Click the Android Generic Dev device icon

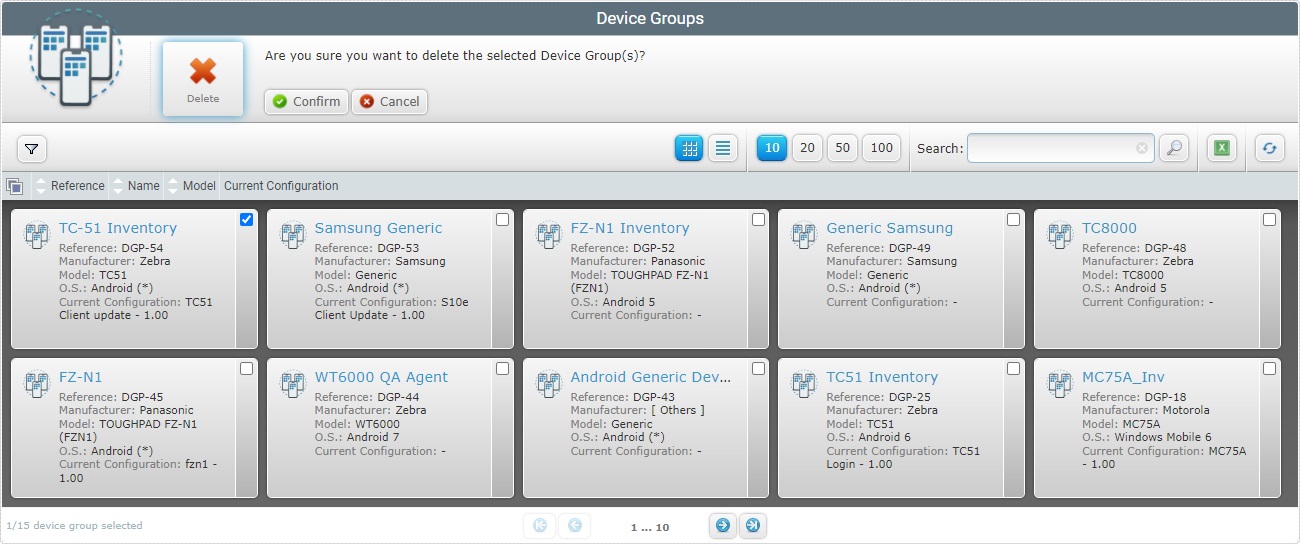coord(549,384)
